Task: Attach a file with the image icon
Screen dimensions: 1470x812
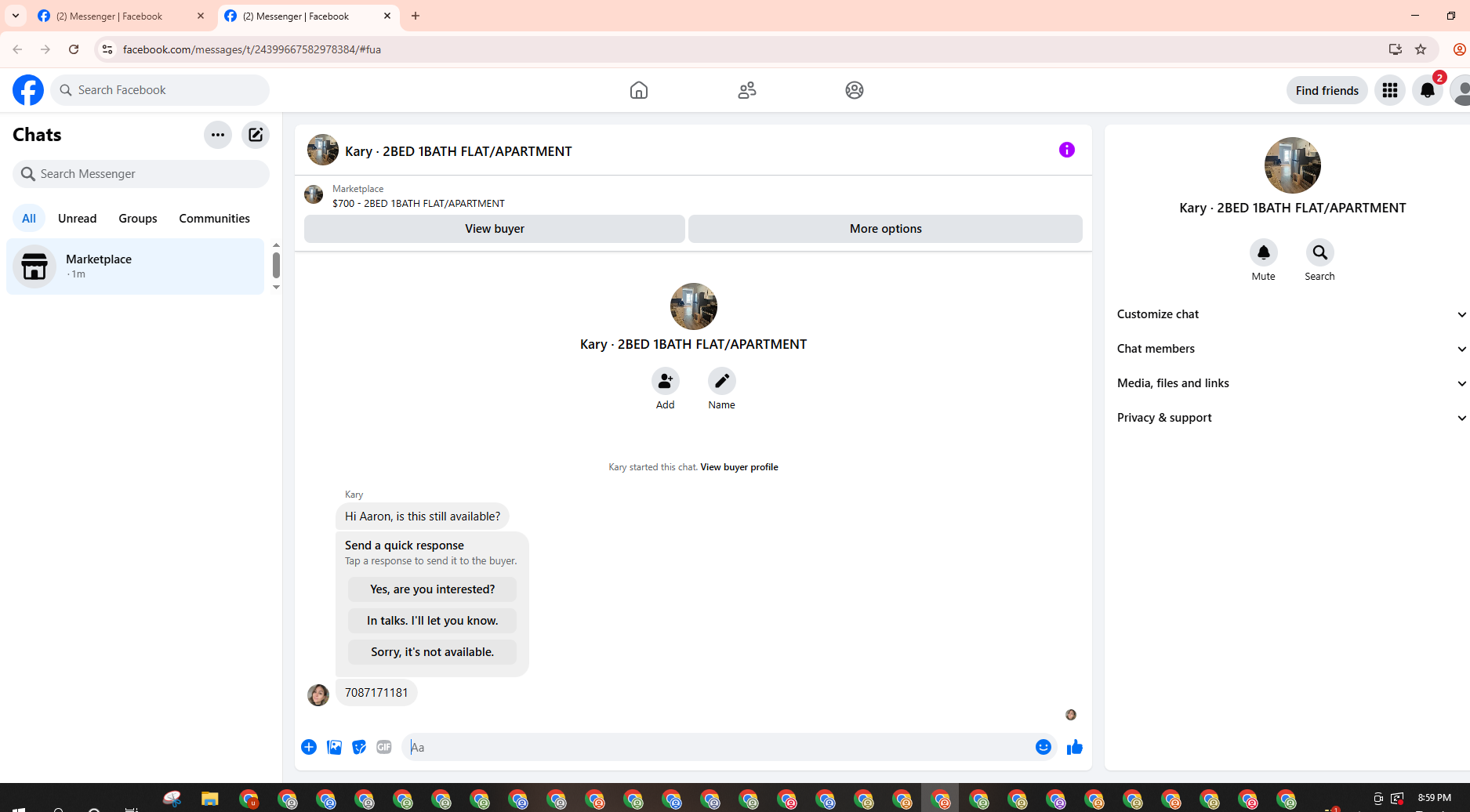Action: point(334,747)
